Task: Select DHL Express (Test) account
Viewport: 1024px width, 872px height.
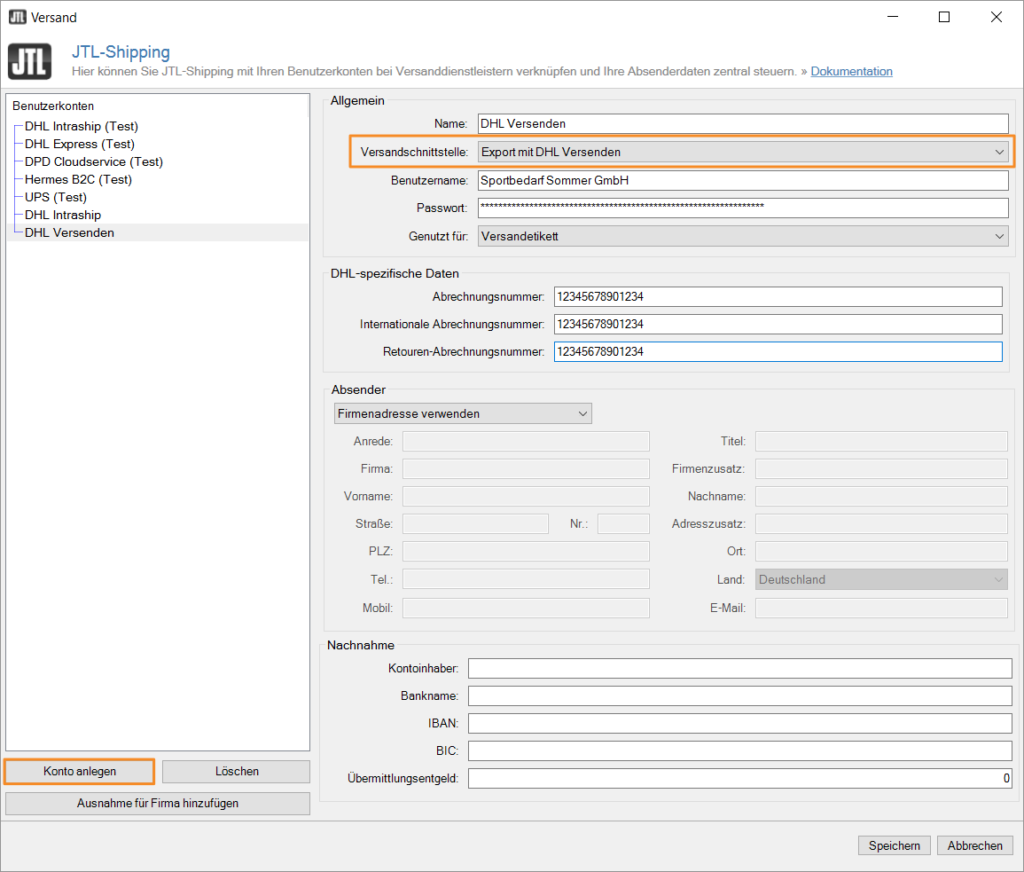Action: click(x=79, y=144)
